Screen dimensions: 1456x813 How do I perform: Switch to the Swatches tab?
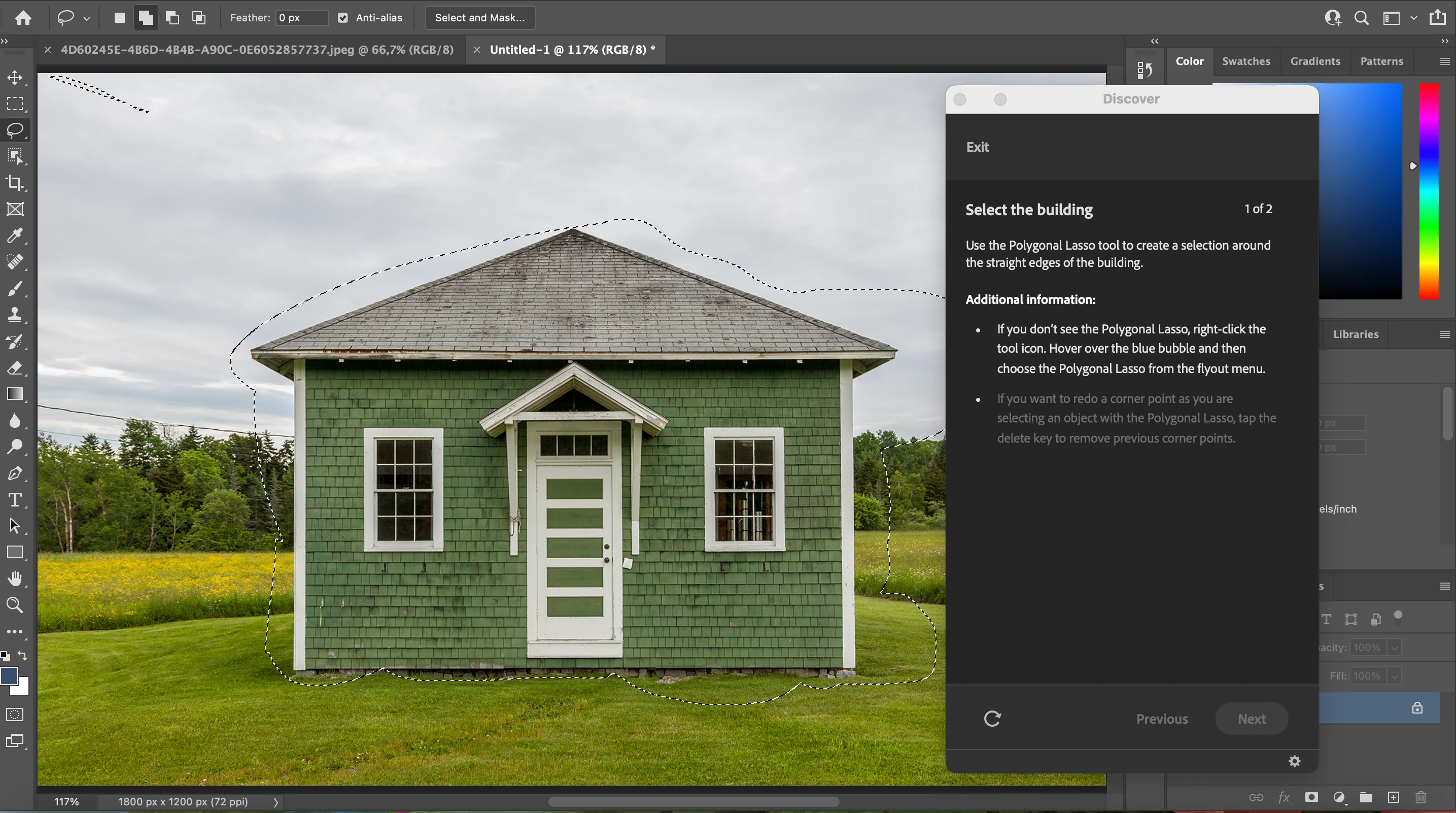coord(1246,61)
